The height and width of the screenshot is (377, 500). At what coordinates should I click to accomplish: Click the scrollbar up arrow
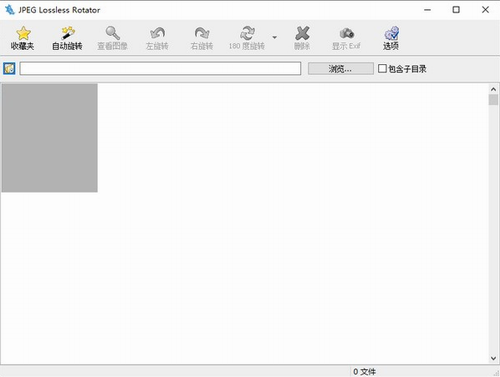(x=493, y=89)
